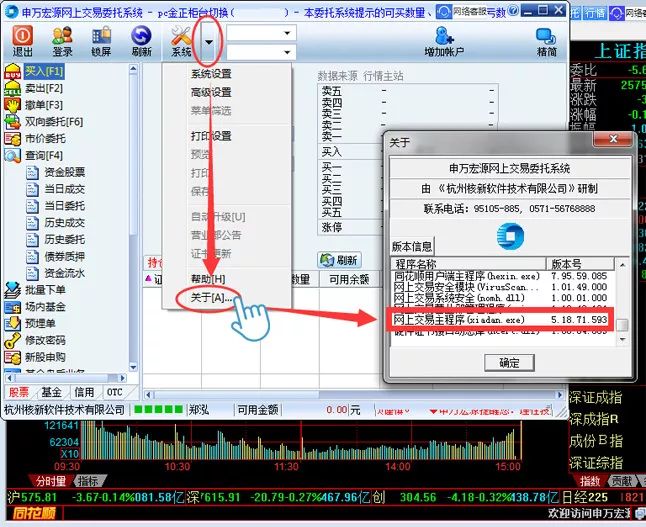Click 查询[F4] query tree node

pos(44,155)
